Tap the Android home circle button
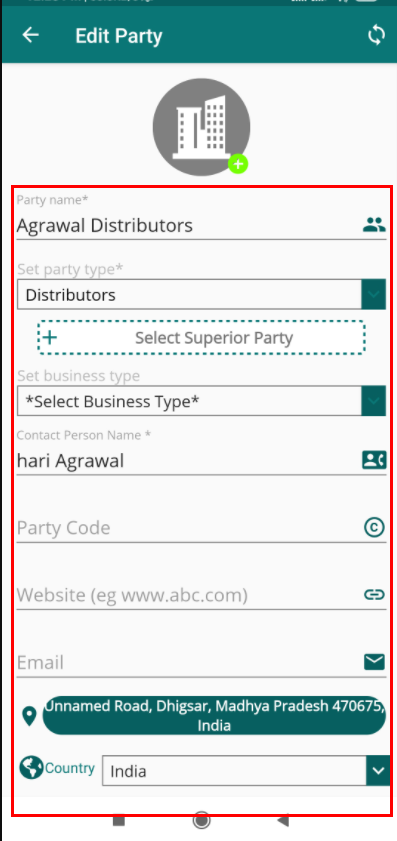Viewport: 397px width, 841px height. click(x=201, y=820)
